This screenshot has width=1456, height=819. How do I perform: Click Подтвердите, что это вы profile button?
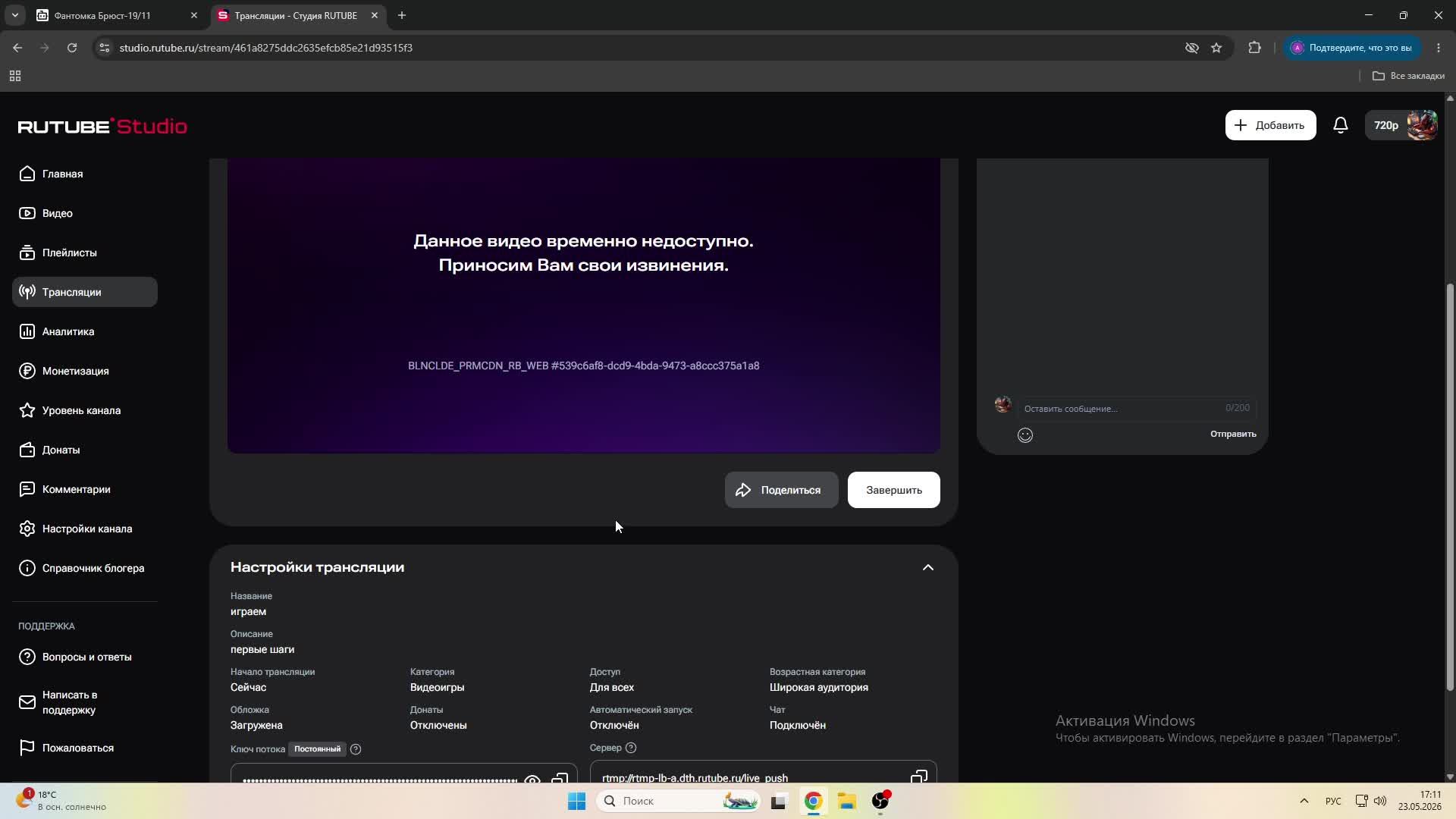click(1352, 48)
